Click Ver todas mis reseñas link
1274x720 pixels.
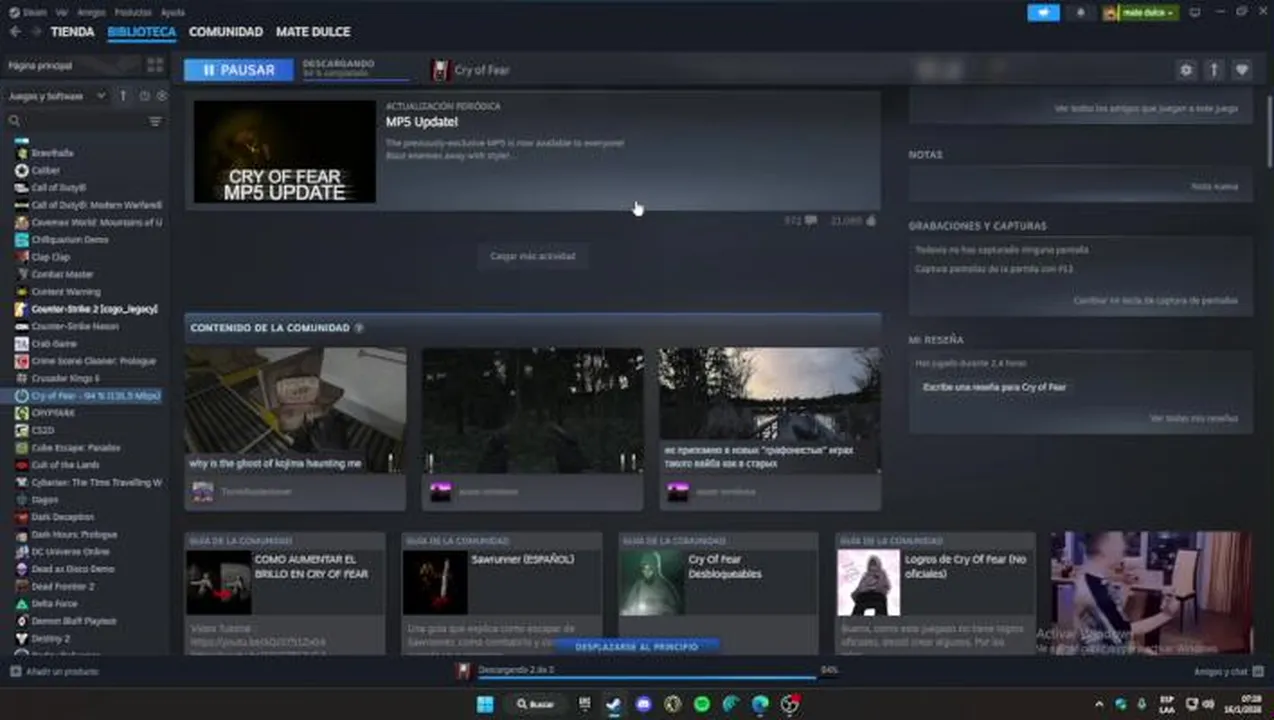tap(1193, 418)
